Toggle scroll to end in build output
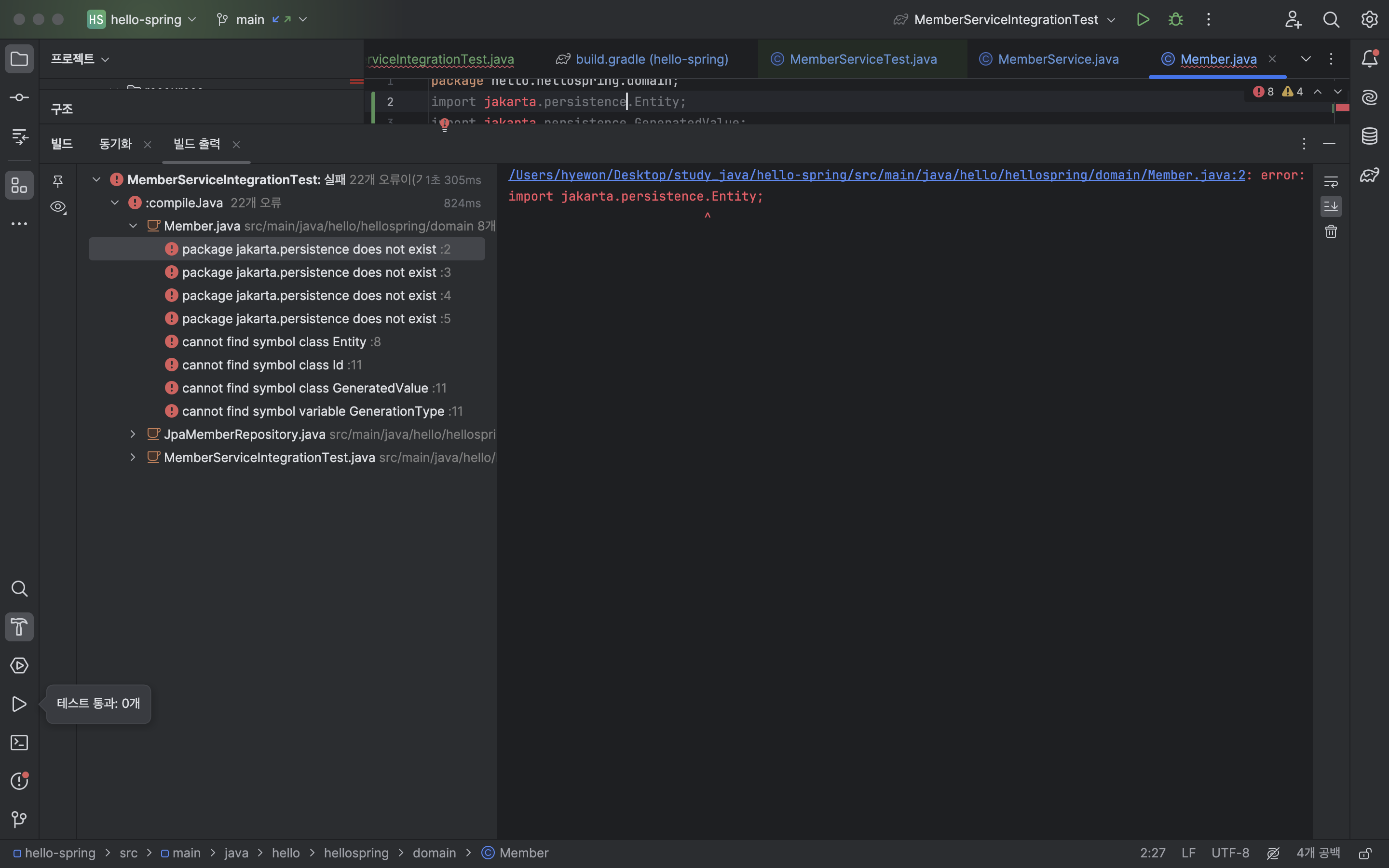Screen dimensions: 1389x868 pos(1331,206)
